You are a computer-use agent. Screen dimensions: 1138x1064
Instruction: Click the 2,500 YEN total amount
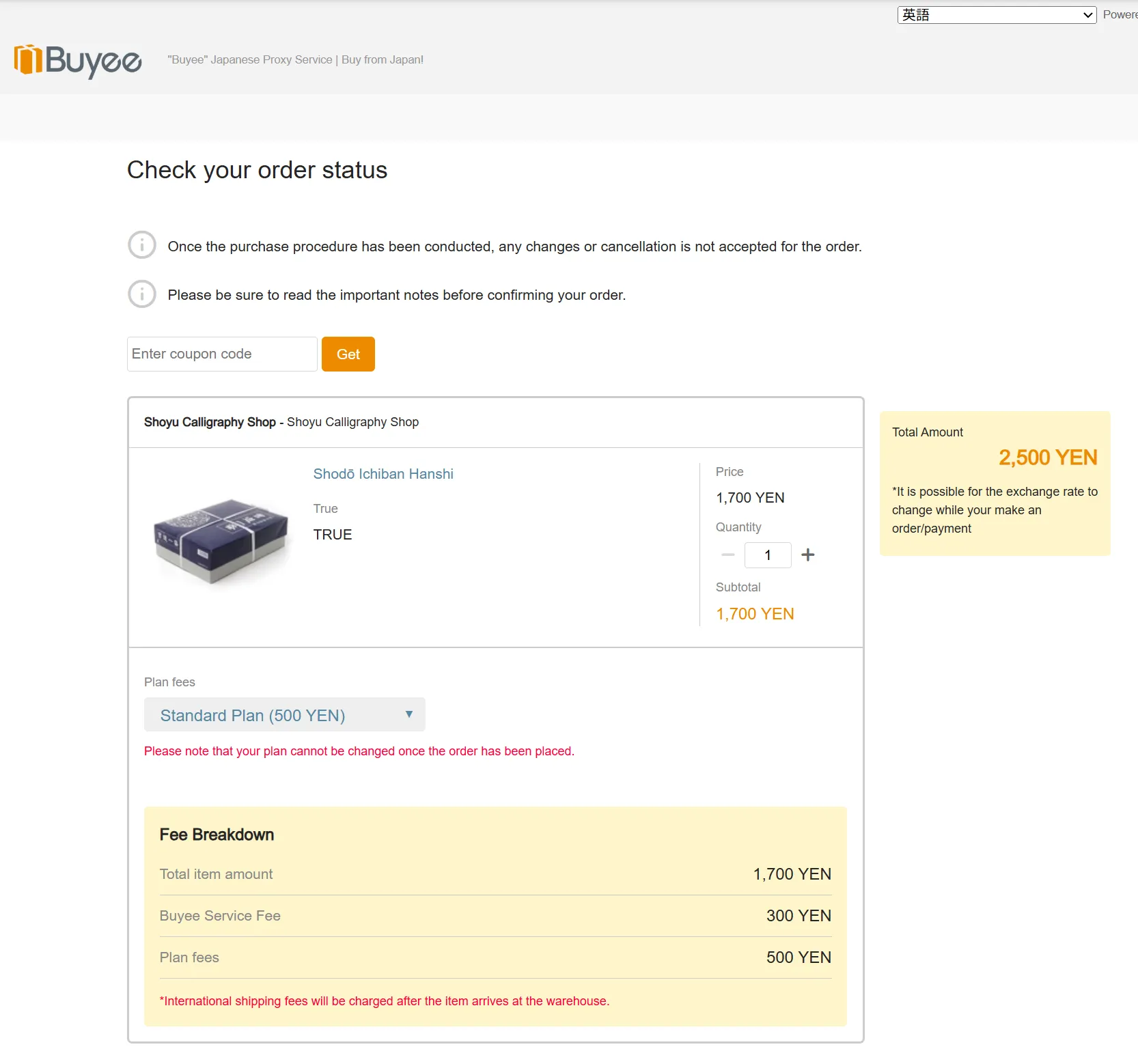click(x=1047, y=458)
